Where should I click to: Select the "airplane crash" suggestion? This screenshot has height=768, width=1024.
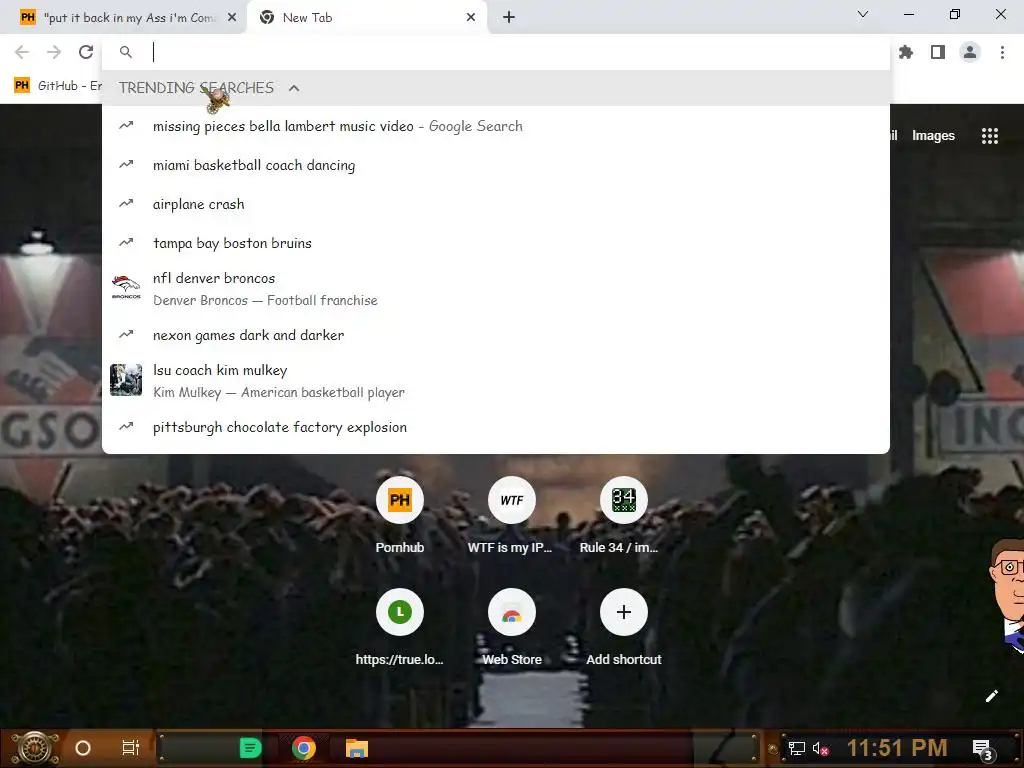coord(496,204)
